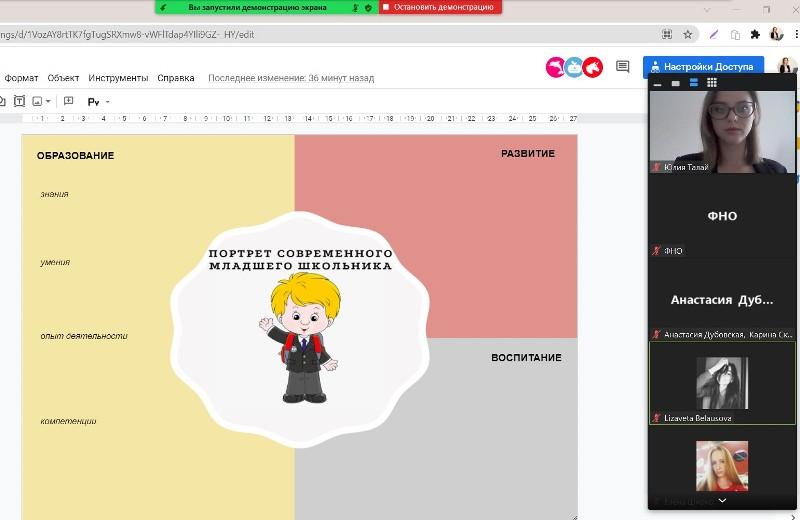This screenshot has width=800, height=520.
Task: Click the purple feather extension icon
Action: click(x=714, y=34)
